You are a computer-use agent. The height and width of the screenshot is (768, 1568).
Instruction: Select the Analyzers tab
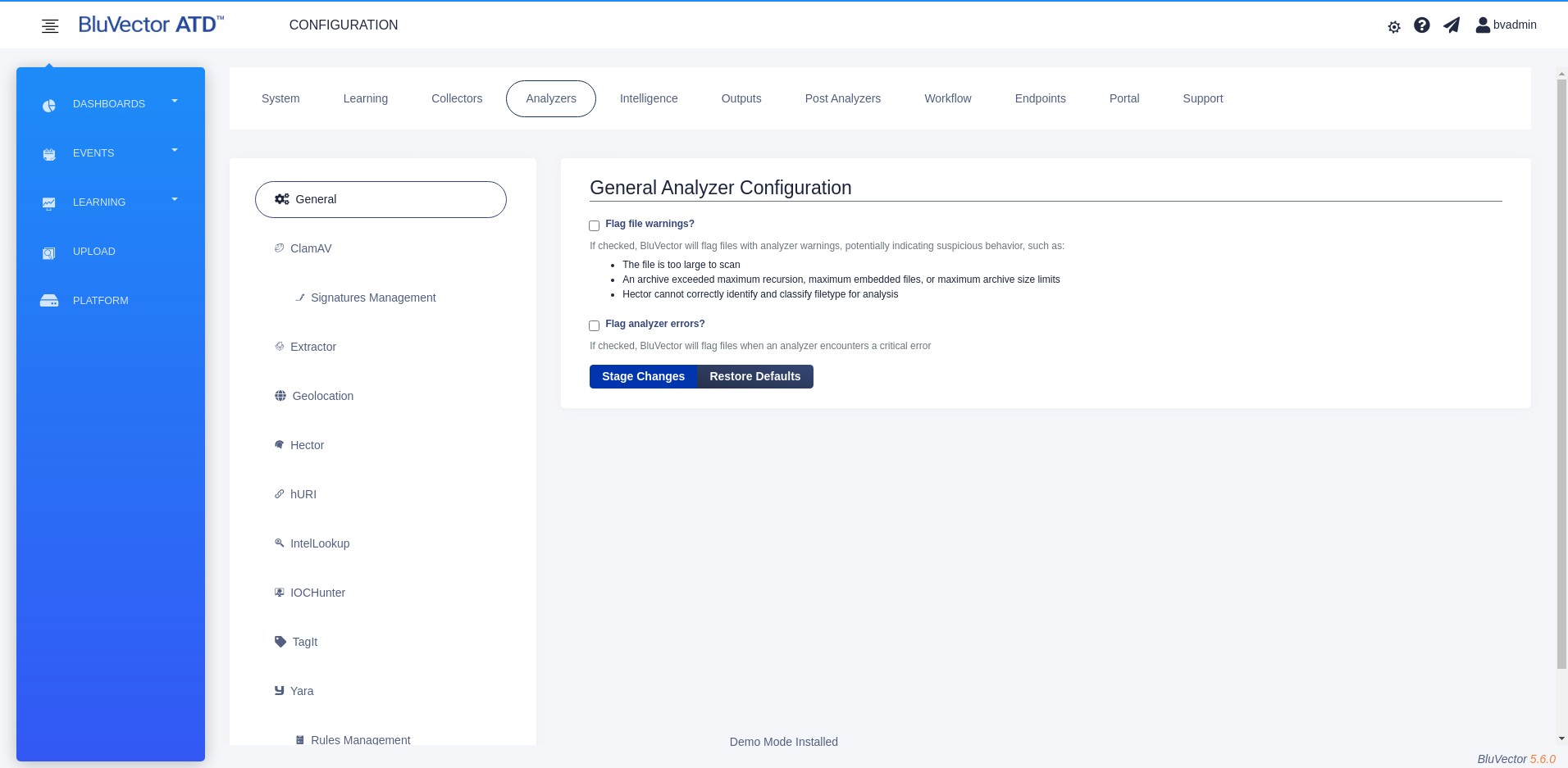[551, 98]
